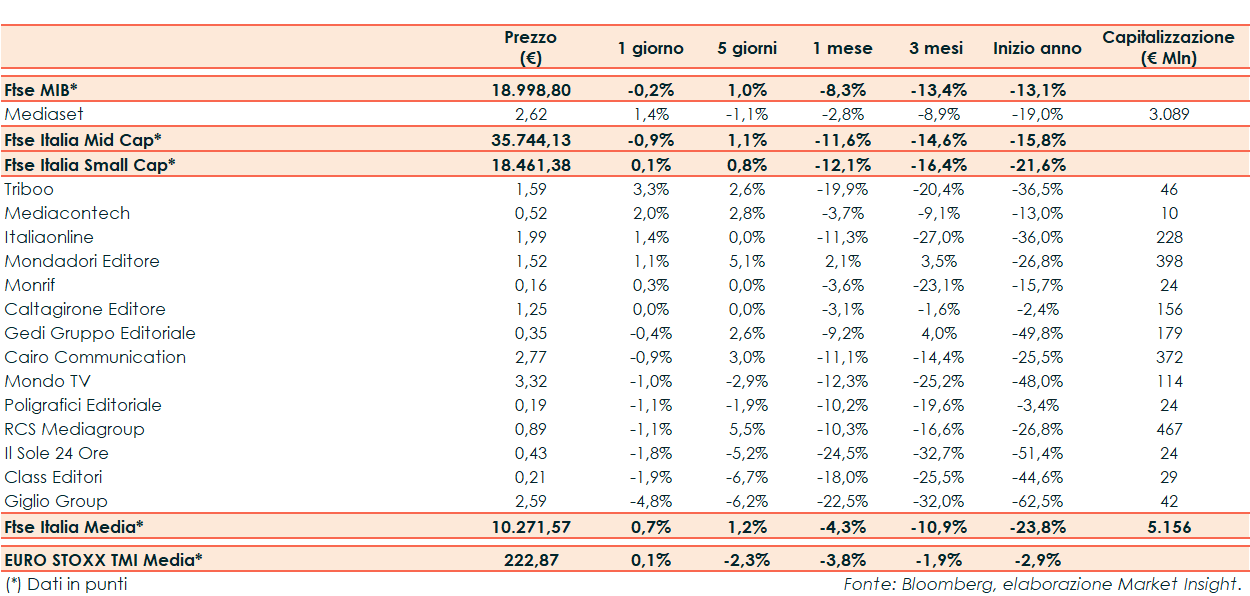Screen dimensions: 1250x596
Task: Click Mediaset's capitalization value 3.089
Action: (x=1168, y=114)
